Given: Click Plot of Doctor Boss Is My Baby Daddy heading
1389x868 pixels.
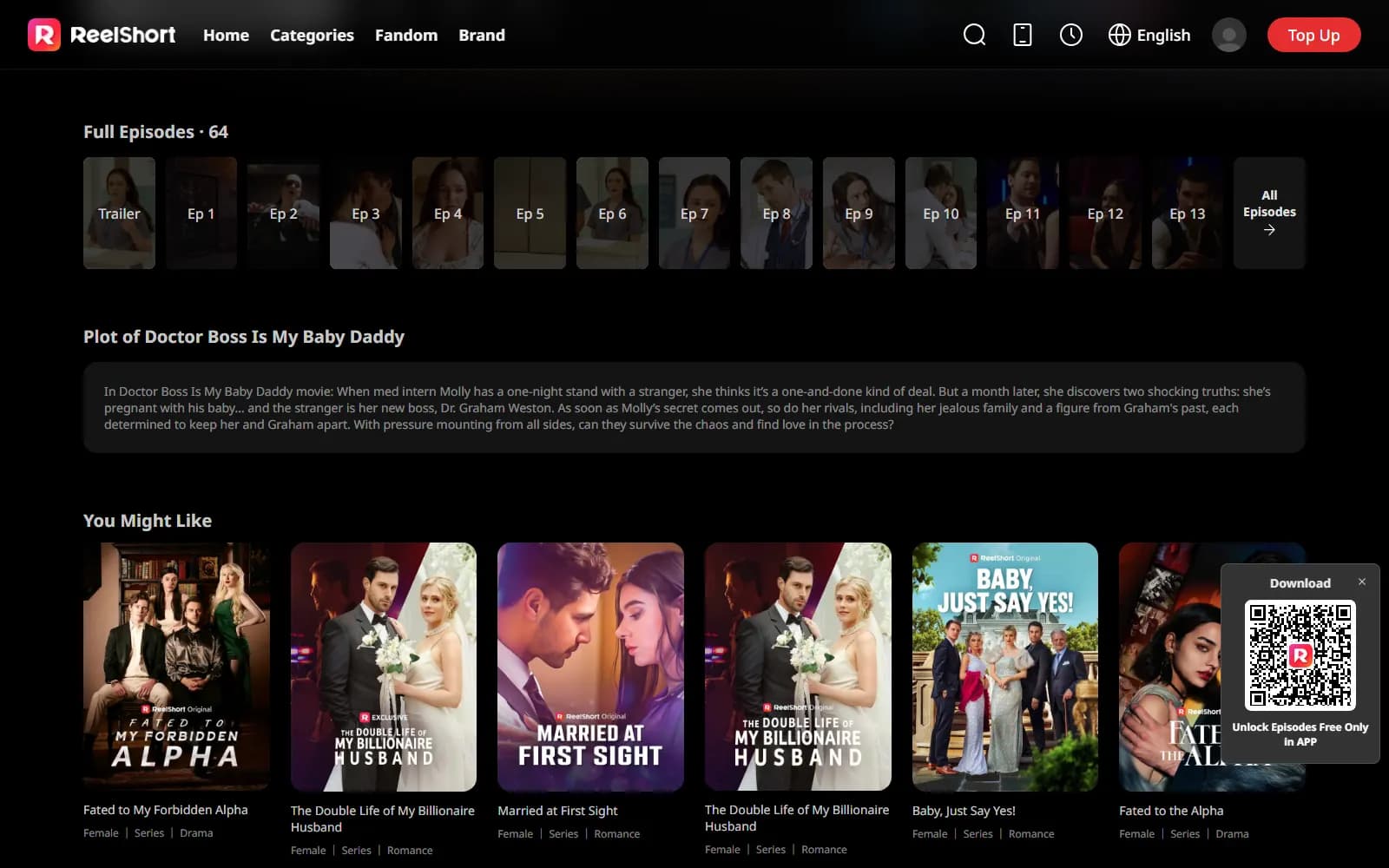Looking at the screenshot, I should pyautogui.click(x=244, y=337).
